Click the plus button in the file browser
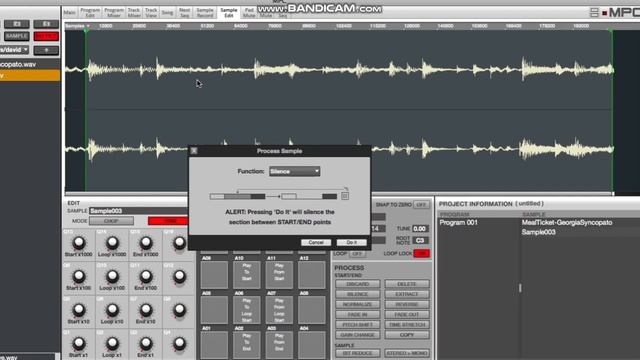Image resolution: width=640 pixels, height=360 pixels. pos(46,50)
